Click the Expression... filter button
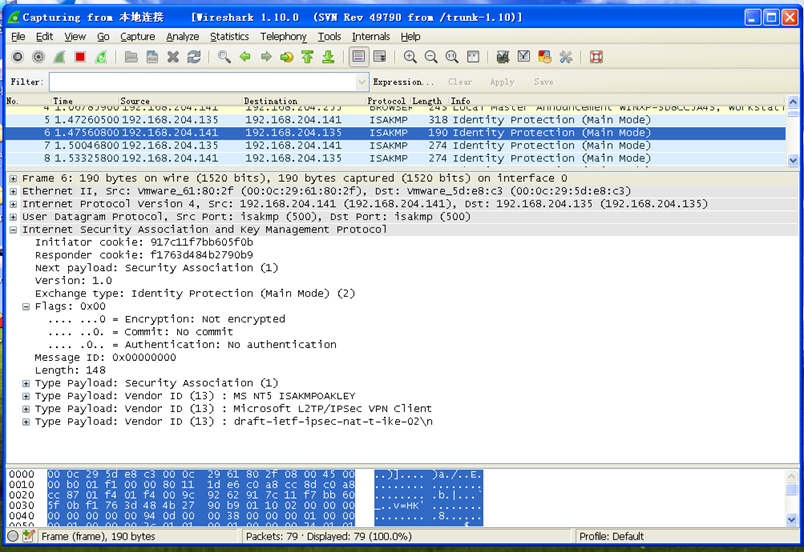804x552 pixels. [x=403, y=82]
